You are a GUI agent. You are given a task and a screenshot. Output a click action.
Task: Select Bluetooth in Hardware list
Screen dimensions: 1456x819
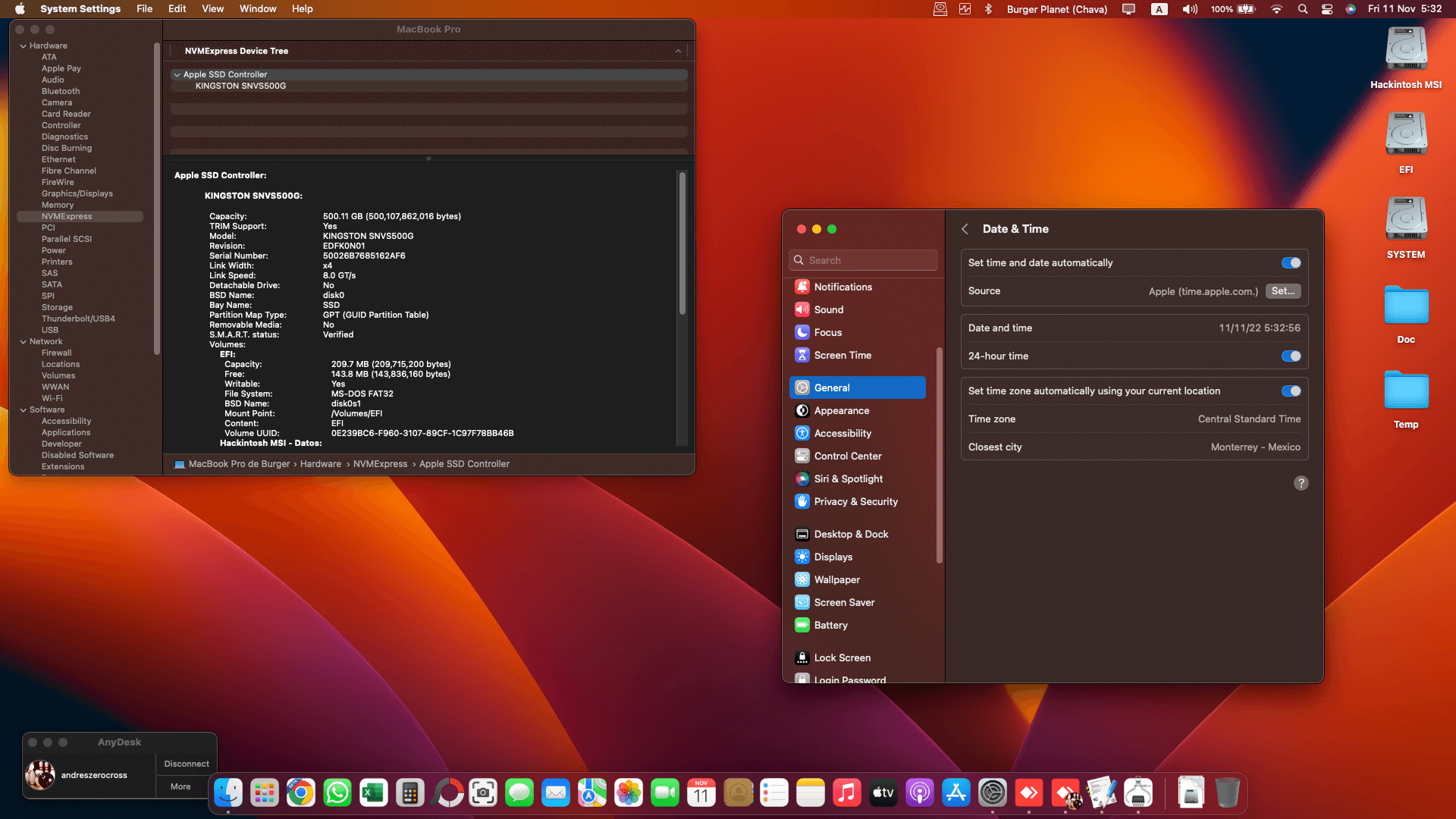click(61, 91)
